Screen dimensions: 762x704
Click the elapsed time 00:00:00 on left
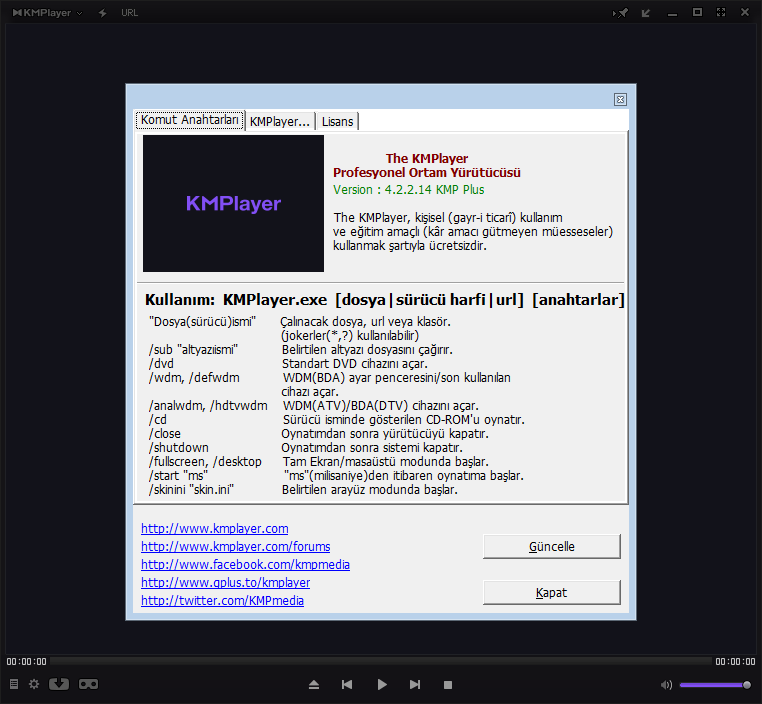click(26, 661)
